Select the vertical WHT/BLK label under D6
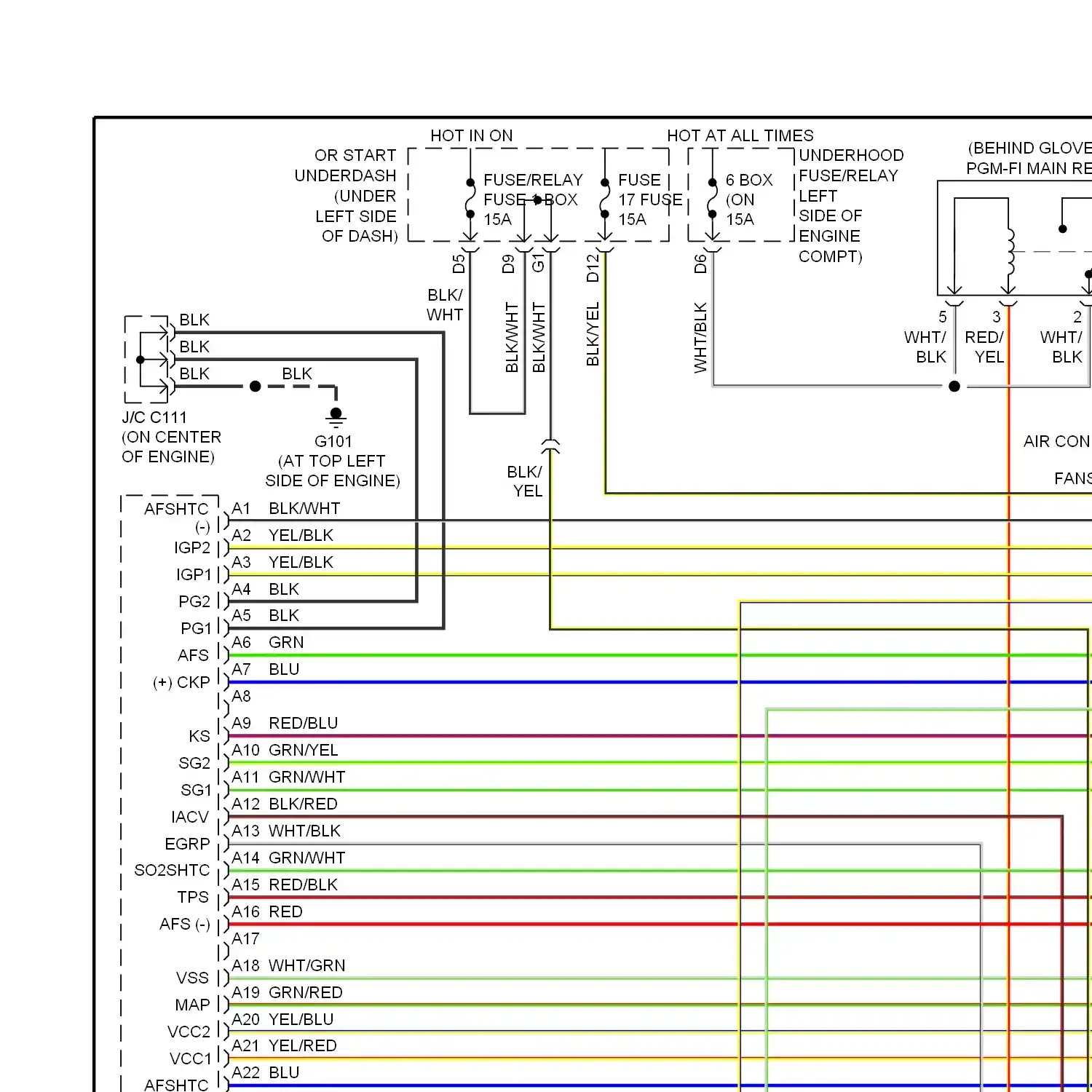Viewport: 1092px width, 1092px height. pos(700,338)
